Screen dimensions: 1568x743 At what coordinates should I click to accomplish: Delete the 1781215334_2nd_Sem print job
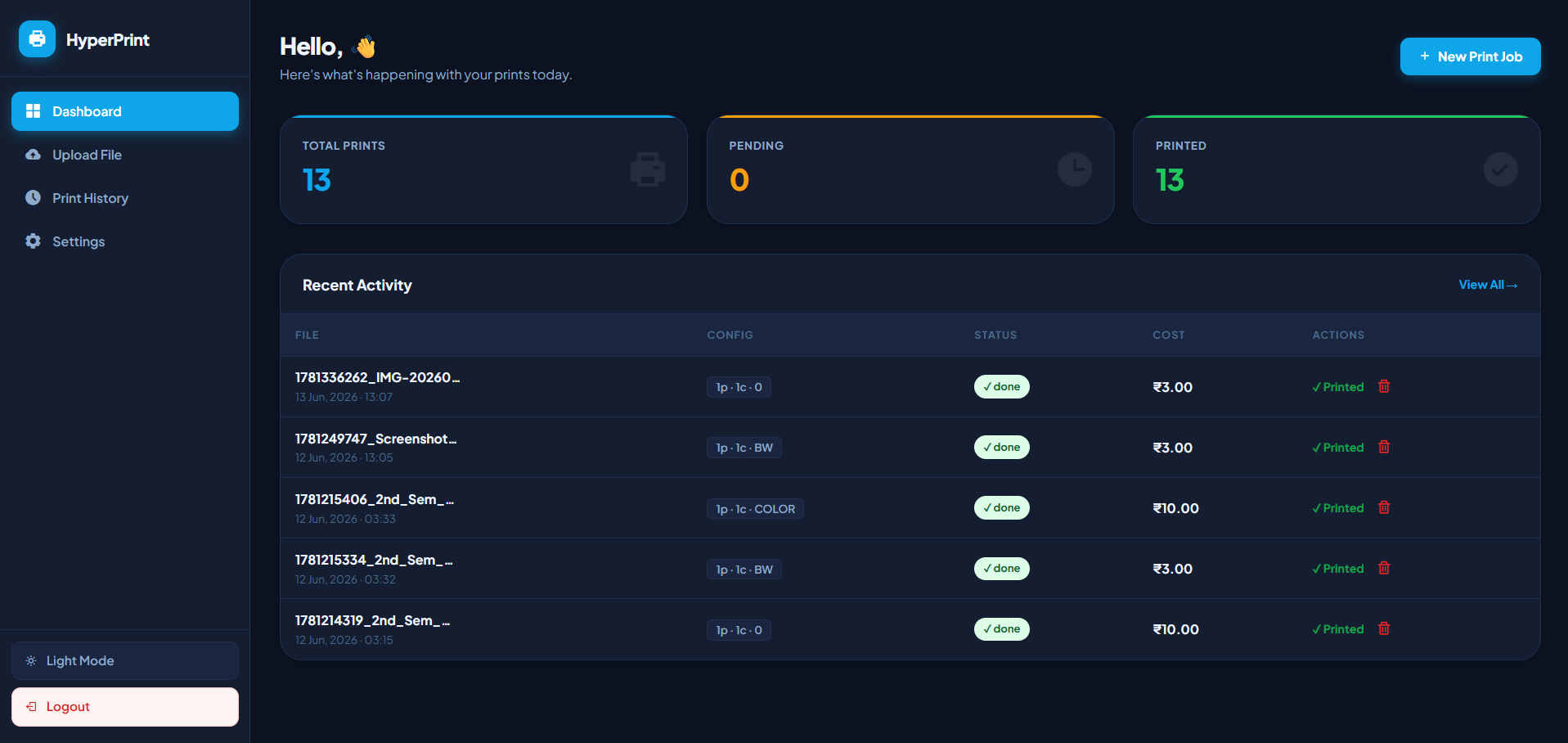1384,568
